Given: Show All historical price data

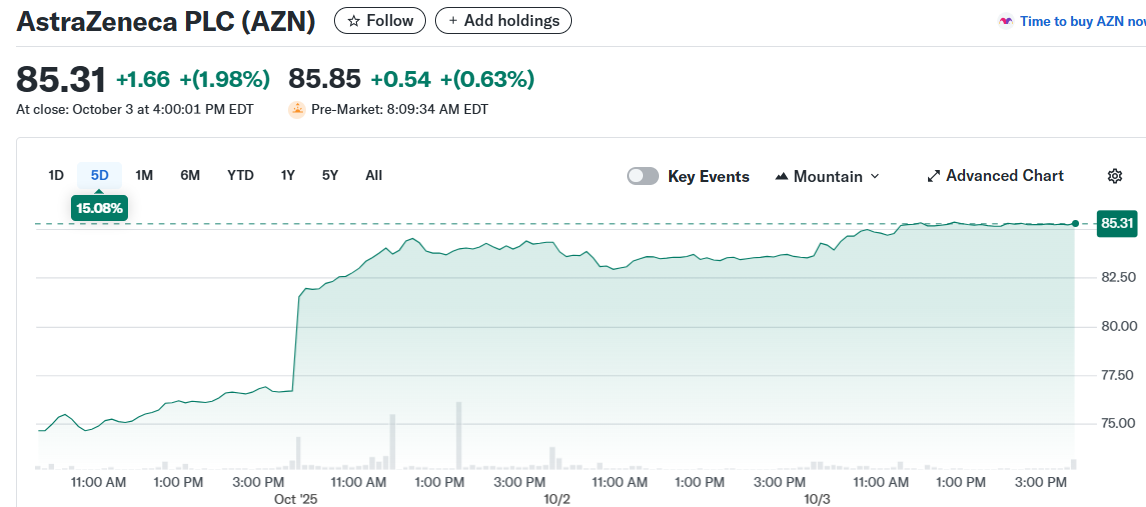Looking at the screenshot, I should (373, 175).
